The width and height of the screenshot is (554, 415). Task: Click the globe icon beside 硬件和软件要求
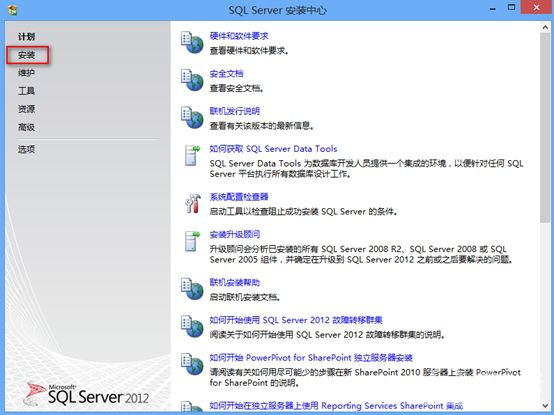pos(192,42)
